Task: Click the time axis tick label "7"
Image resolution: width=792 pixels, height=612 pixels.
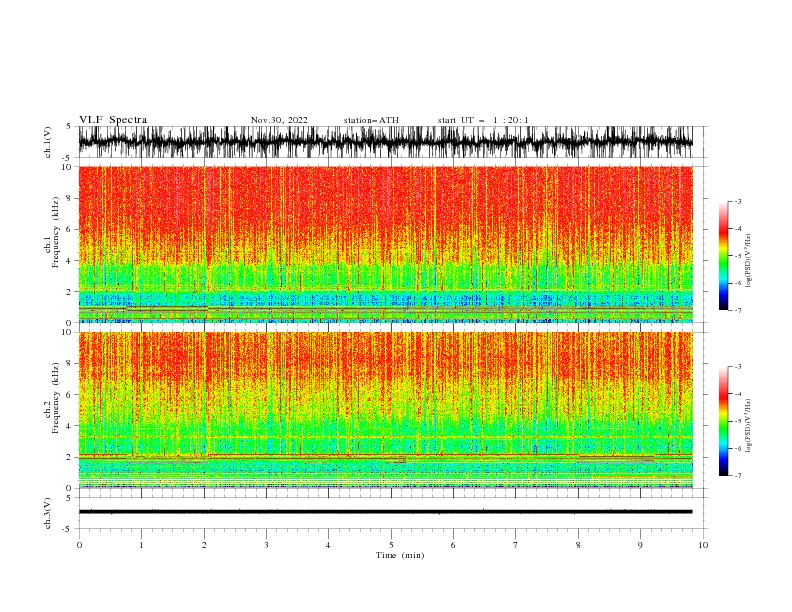Action: [516, 545]
